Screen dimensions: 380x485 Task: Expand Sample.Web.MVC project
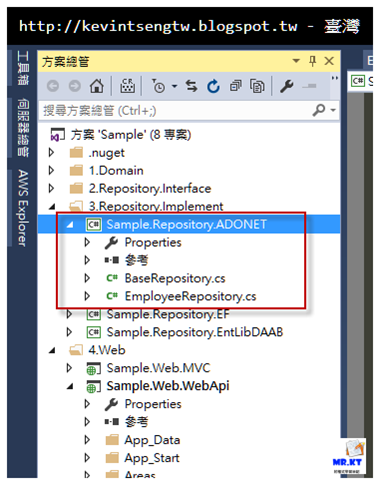click(x=69, y=368)
